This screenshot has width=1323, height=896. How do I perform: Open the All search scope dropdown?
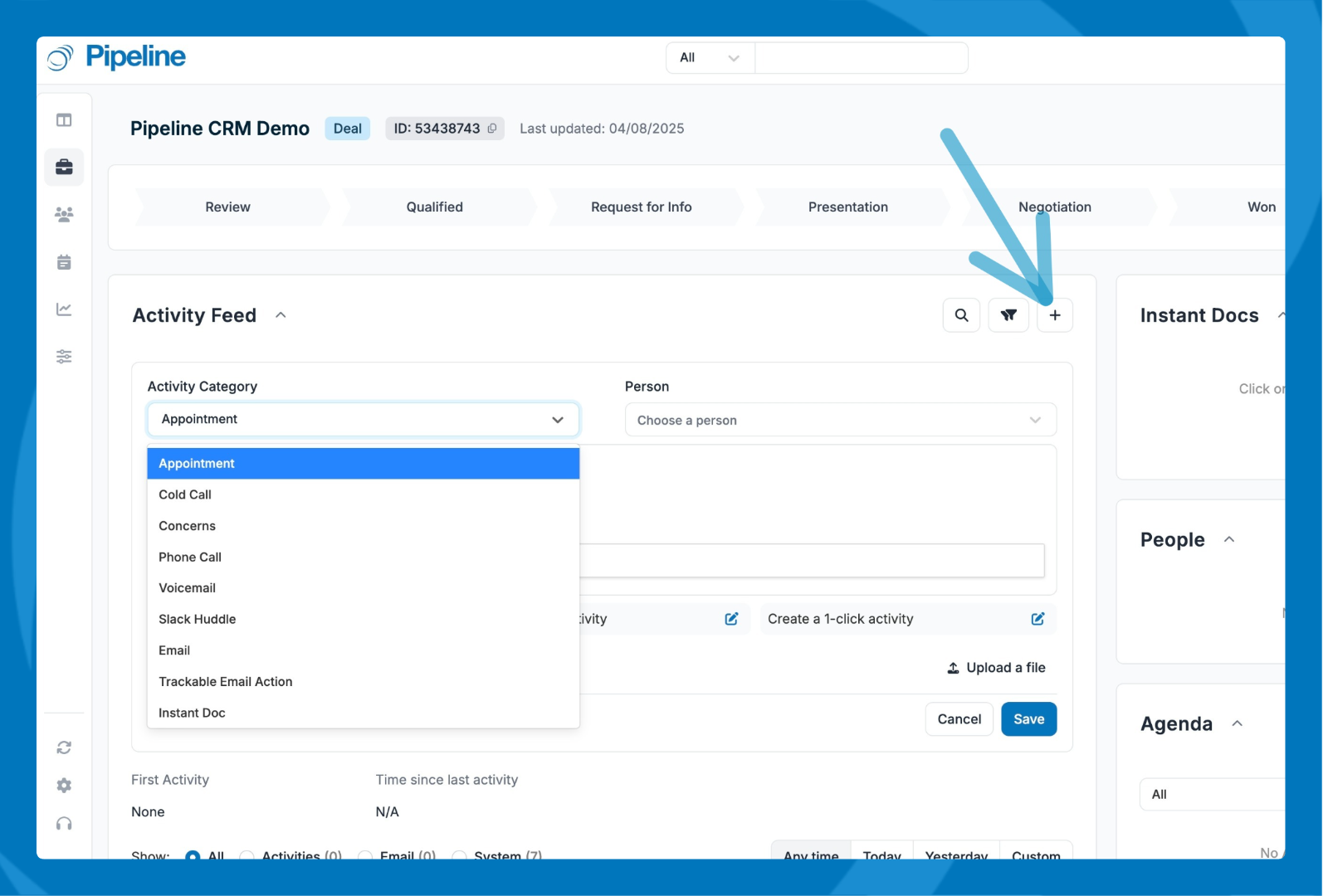(710, 58)
